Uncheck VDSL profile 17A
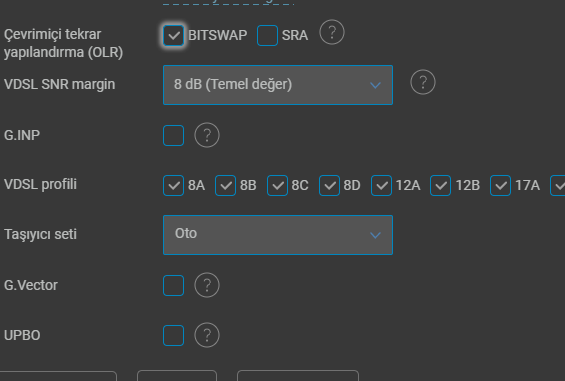The width and height of the screenshot is (565, 381). point(501,186)
